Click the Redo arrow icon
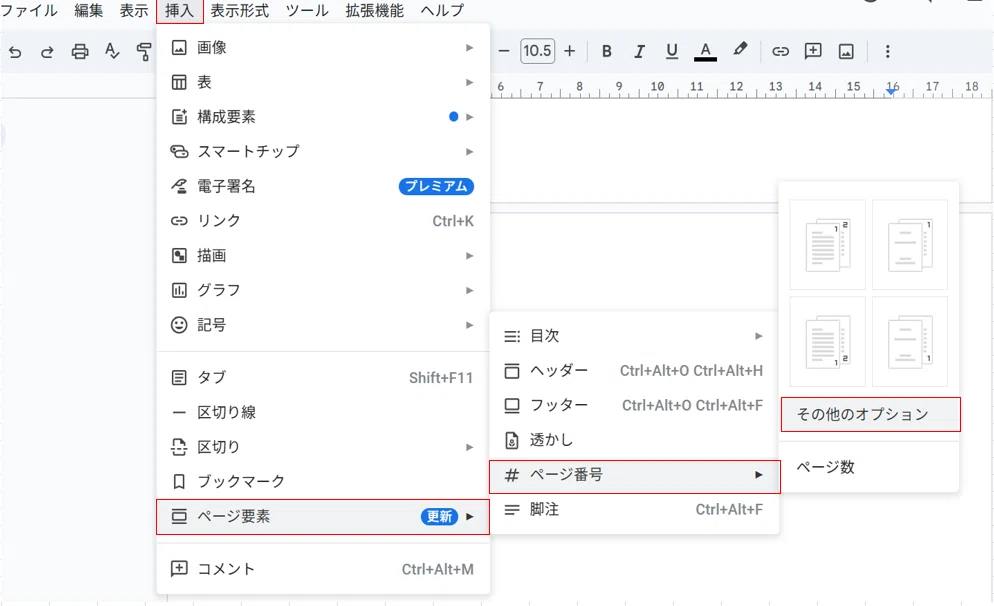Image resolution: width=994 pixels, height=606 pixels. [x=47, y=52]
